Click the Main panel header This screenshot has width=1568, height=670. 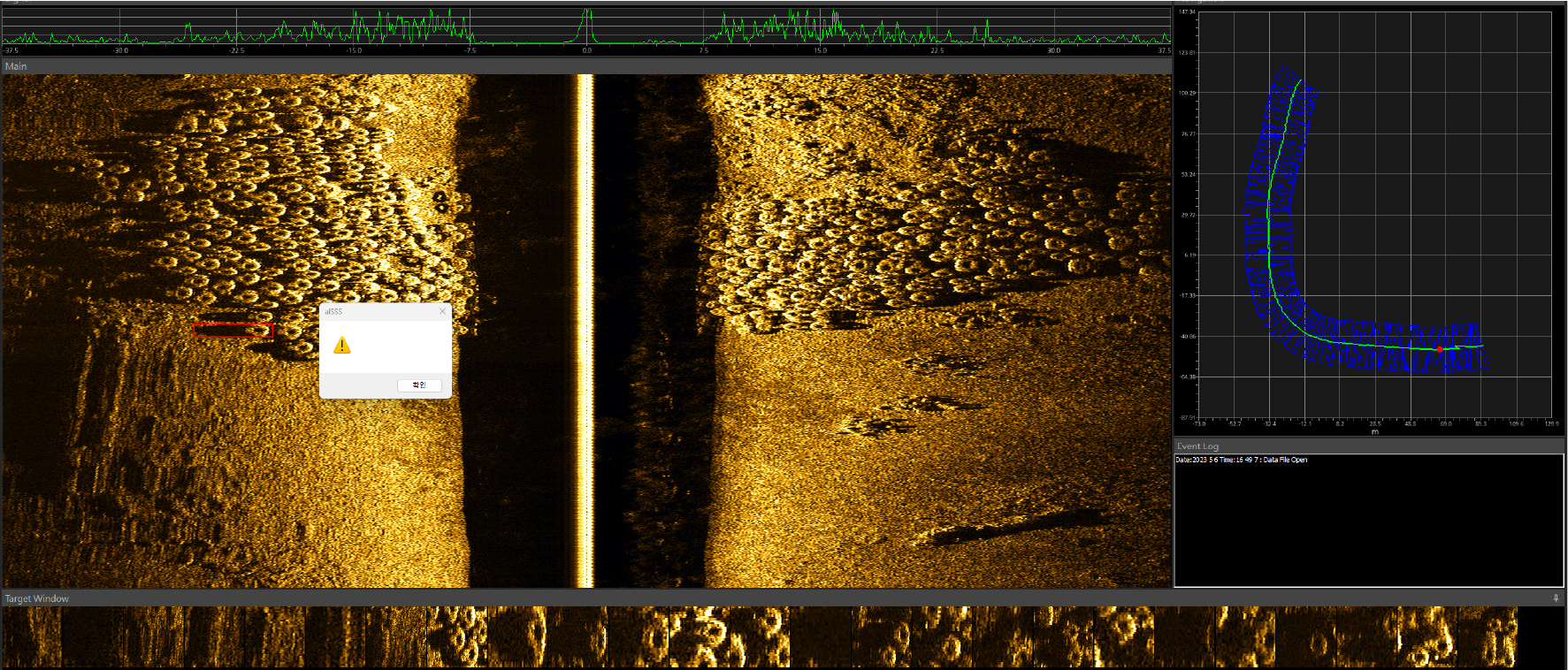point(16,66)
